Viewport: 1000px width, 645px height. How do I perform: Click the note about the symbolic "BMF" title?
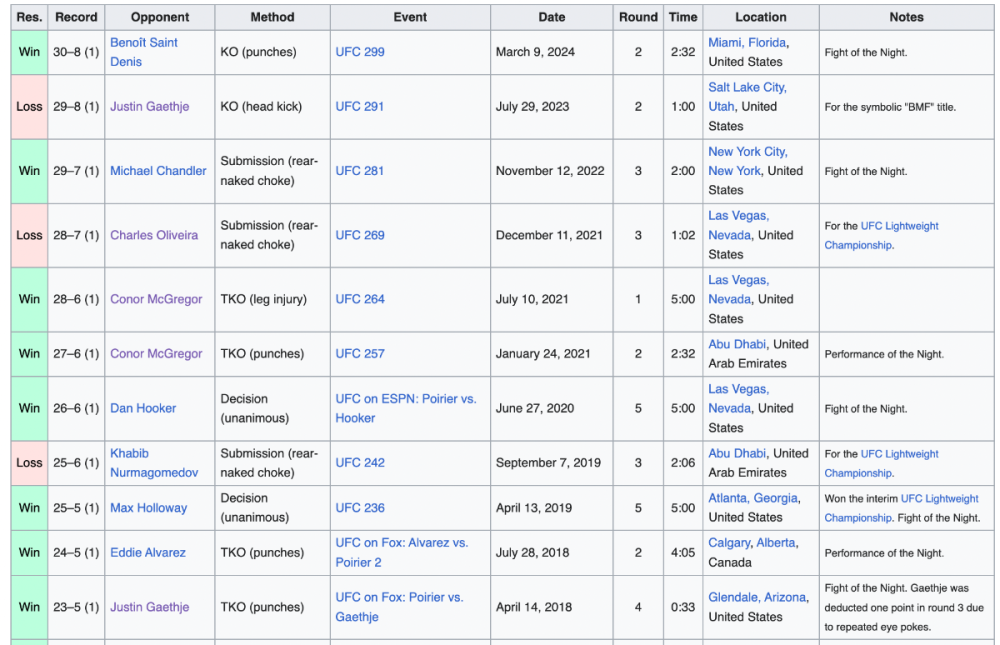(890, 107)
